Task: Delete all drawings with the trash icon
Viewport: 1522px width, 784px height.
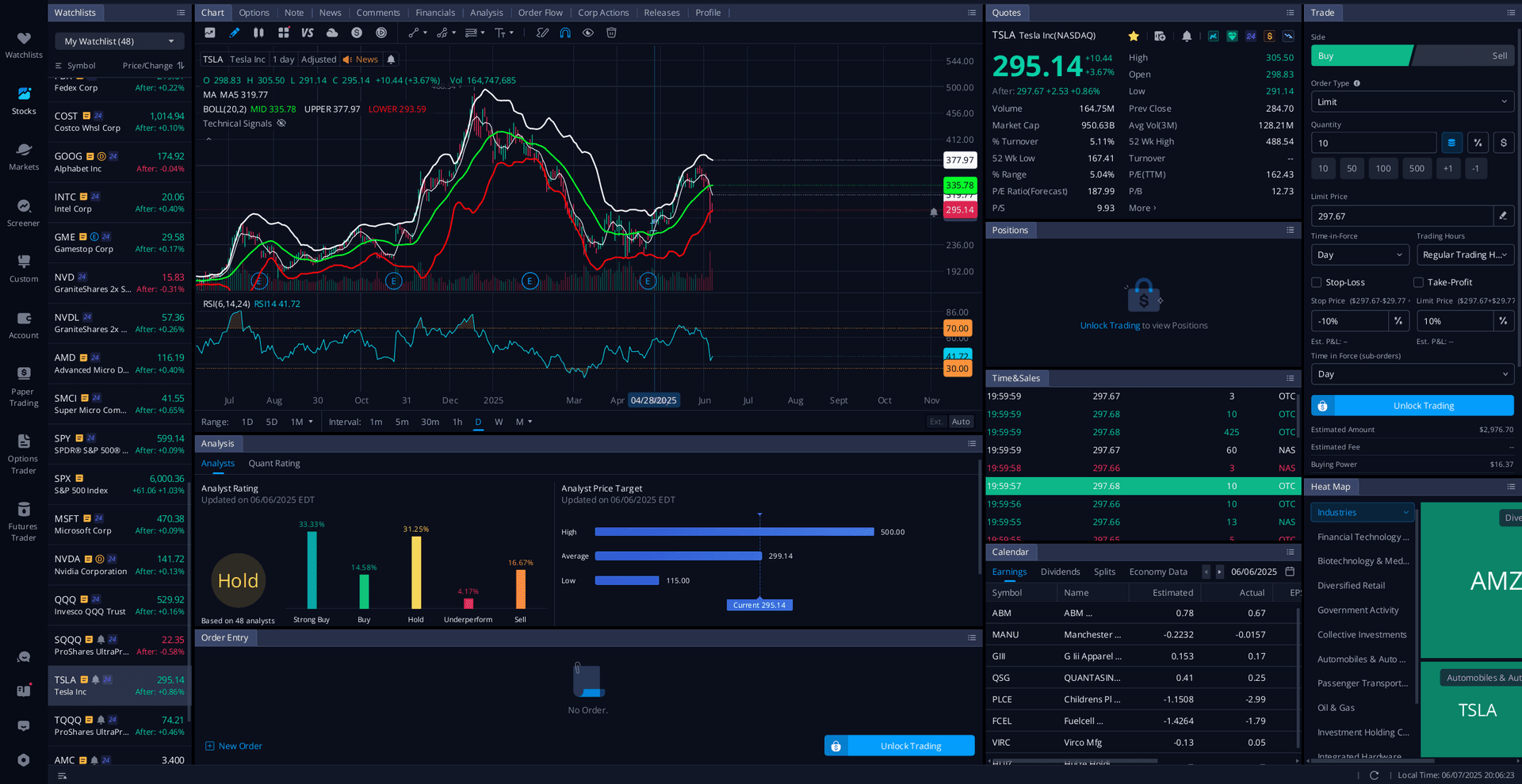Action: tap(610, 33)
